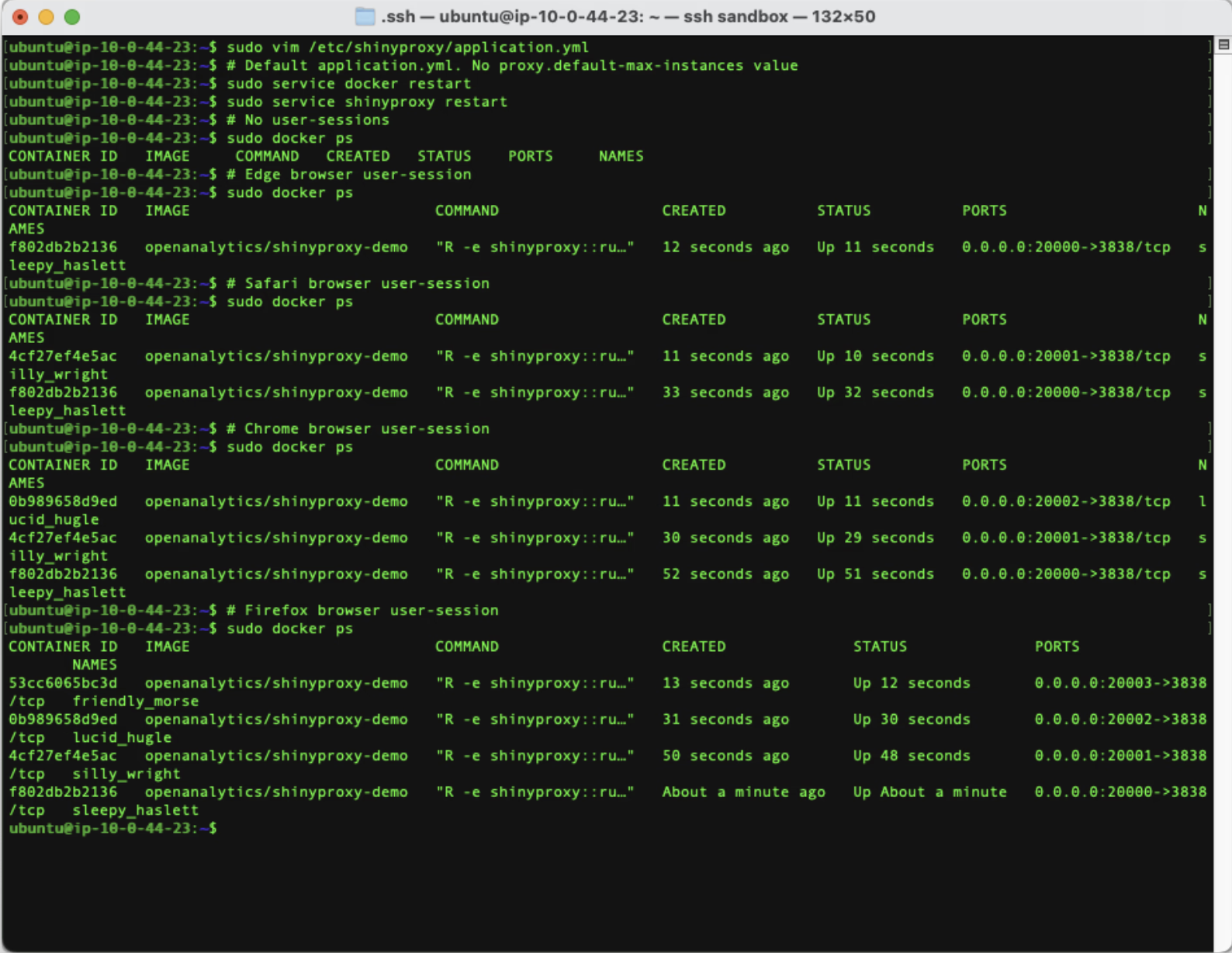The height and width of the screenshot is (953, 1232).
Task: Click the 'sudo vim /etc/shinyproxy/application.yml' command
Action: click(x=407, y=47)
